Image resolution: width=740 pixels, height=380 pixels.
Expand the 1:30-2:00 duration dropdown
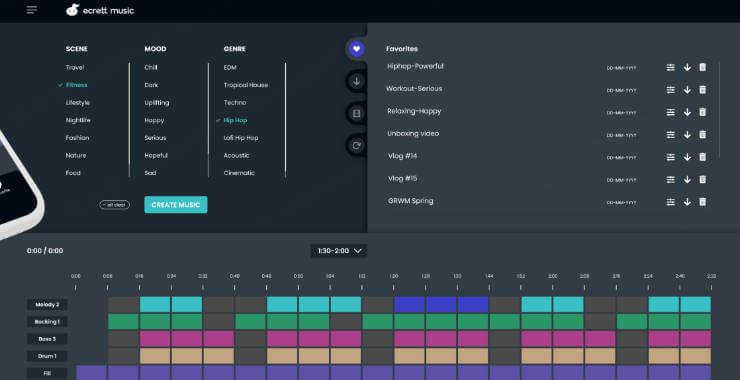point(339,251)
